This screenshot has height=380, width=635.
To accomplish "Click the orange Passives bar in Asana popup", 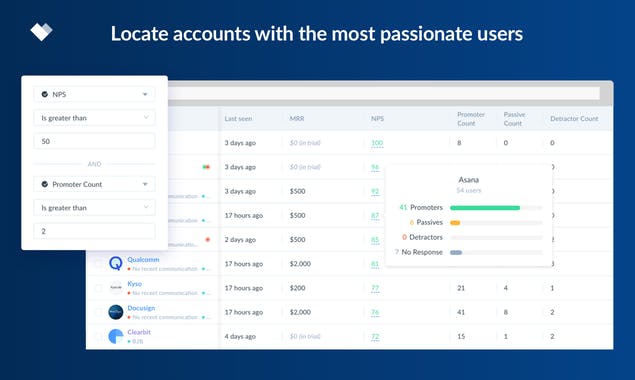I will click(455, 223).
